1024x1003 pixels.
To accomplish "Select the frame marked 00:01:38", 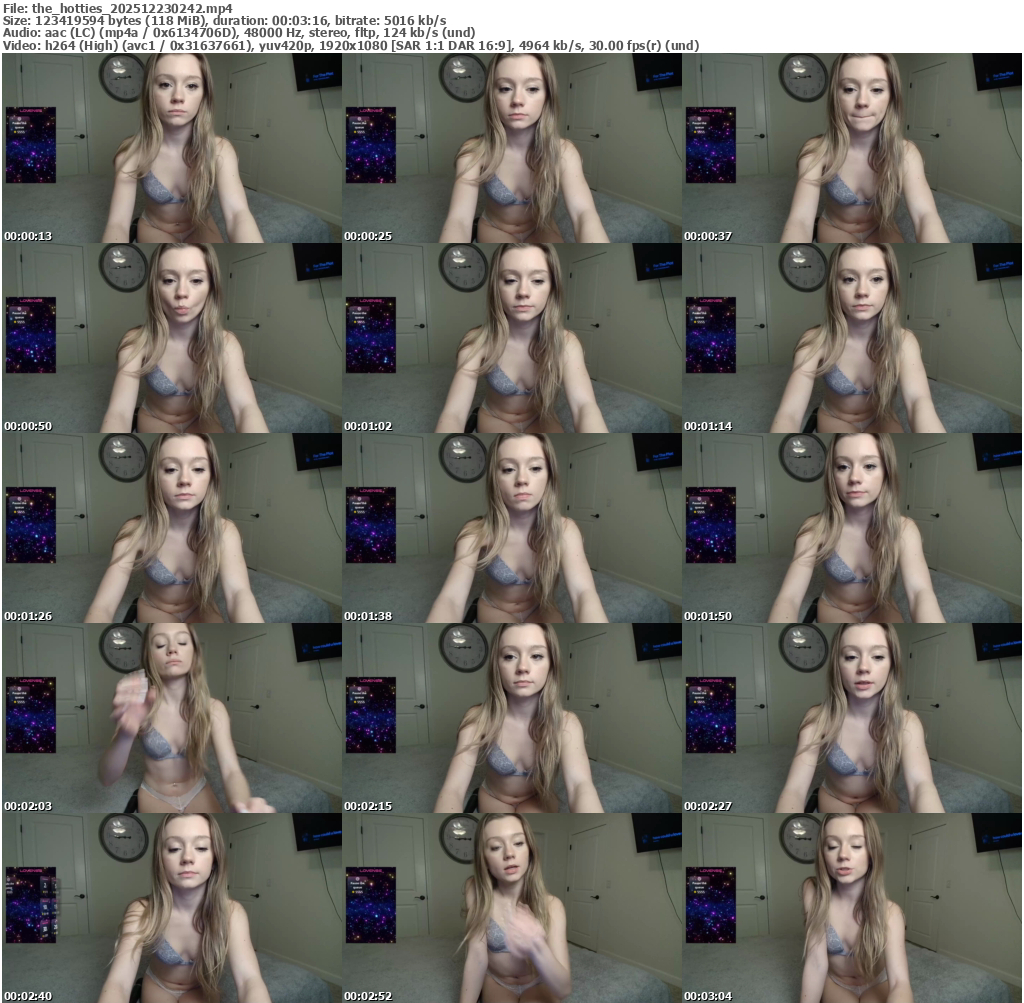I will (511, 528).
